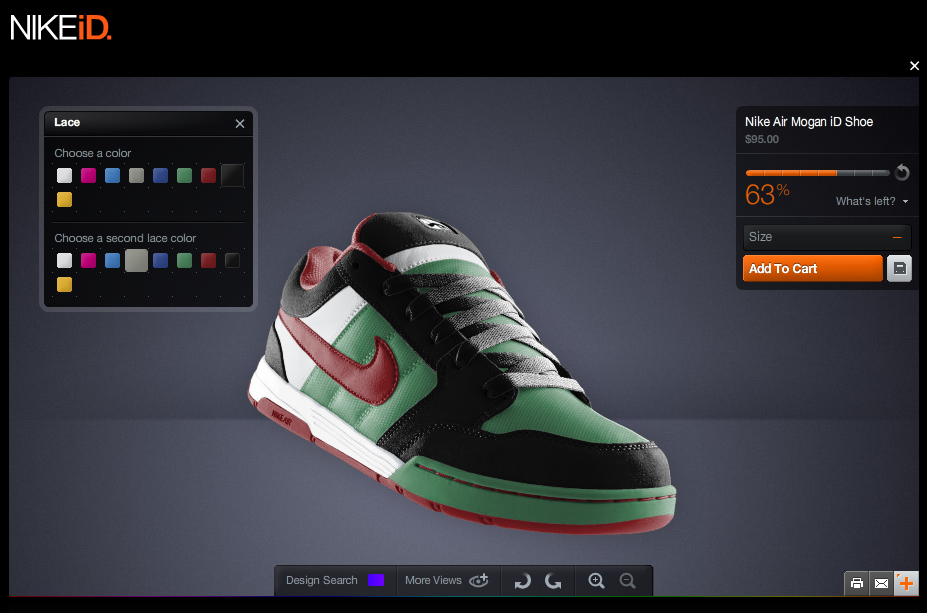Viewport: 927px width, 613px height.
Task: Choose yellow as the first lace color
Action: click(x=64, y=200)
